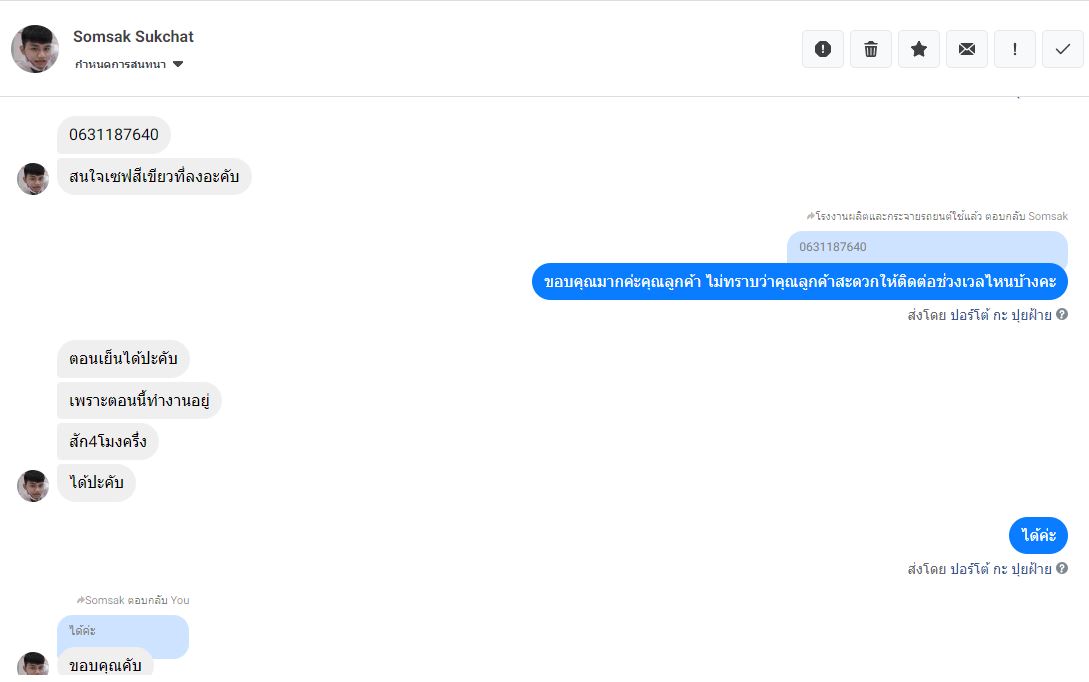Viewport: 1089px width, 682px height.
Task: Click the ขอบคุณคับ message at the bottom
Action: [x=105, y=665]
